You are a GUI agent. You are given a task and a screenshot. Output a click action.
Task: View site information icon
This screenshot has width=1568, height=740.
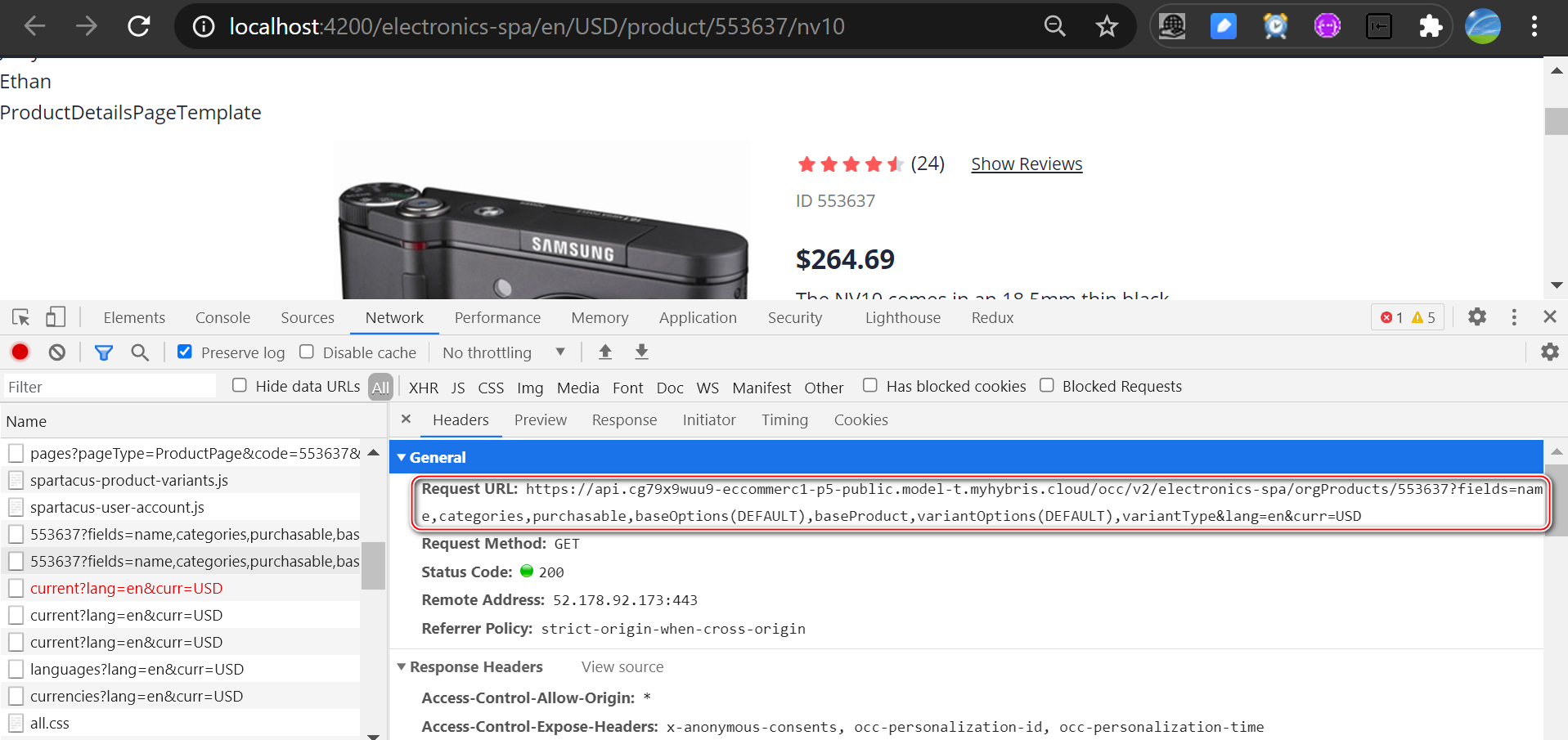tap(204, 27)
